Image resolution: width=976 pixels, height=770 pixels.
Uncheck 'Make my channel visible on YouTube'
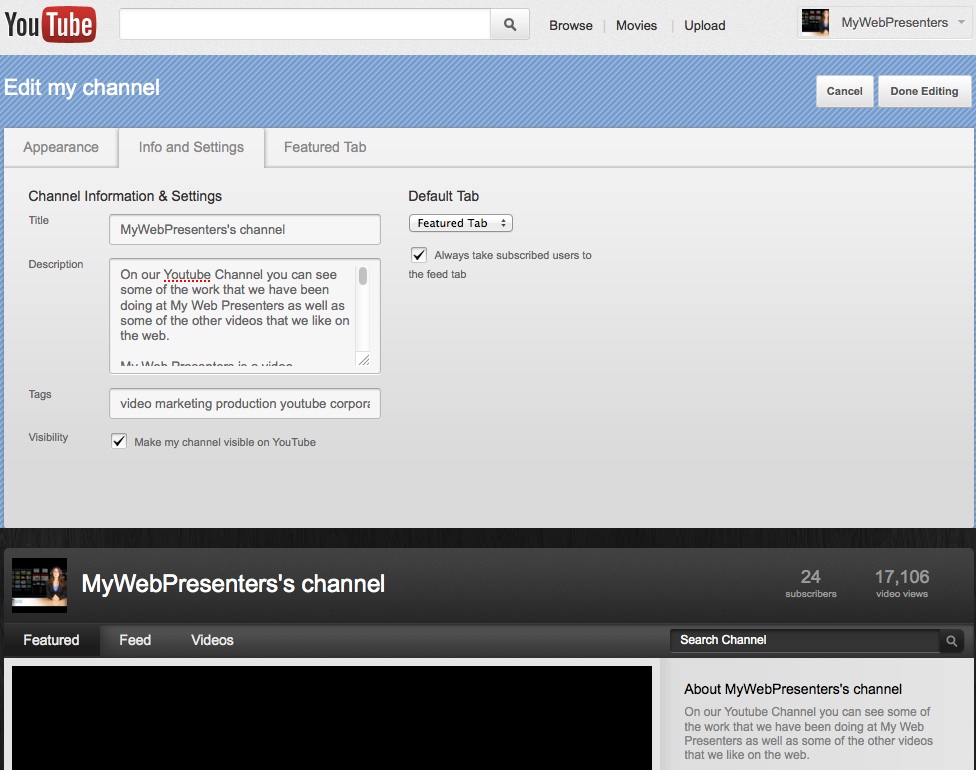119,441
